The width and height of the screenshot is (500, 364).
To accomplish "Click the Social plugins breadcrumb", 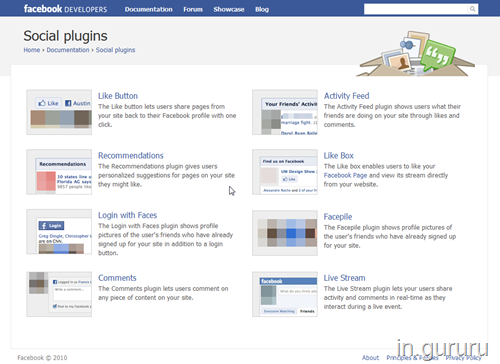I will tap(115, 50).
